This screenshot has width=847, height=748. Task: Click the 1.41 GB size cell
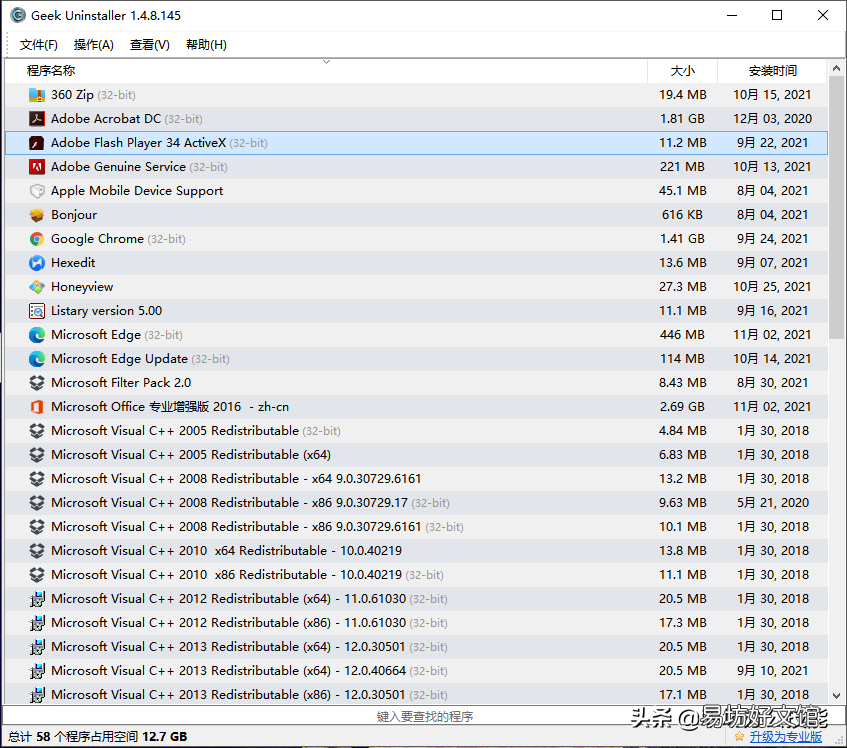coord(682,239)
